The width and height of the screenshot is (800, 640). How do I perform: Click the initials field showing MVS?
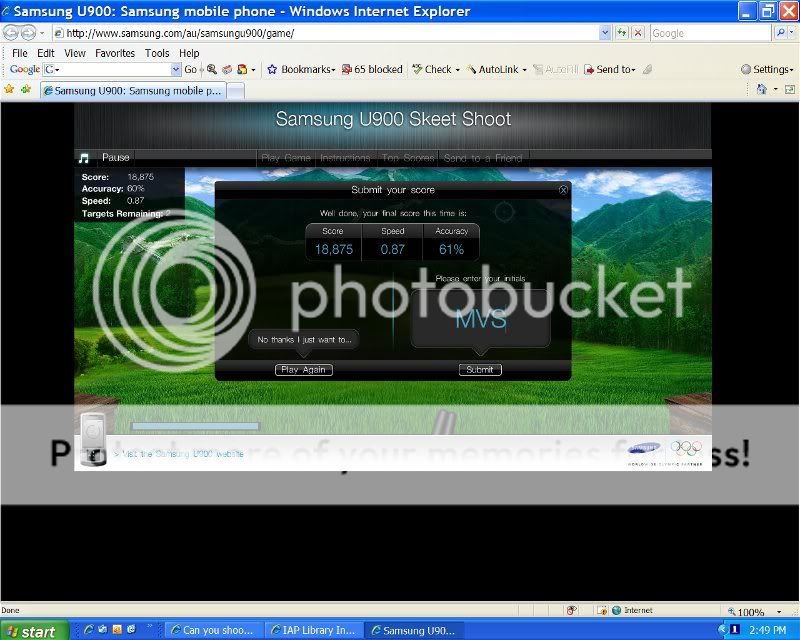coord(481,319)
